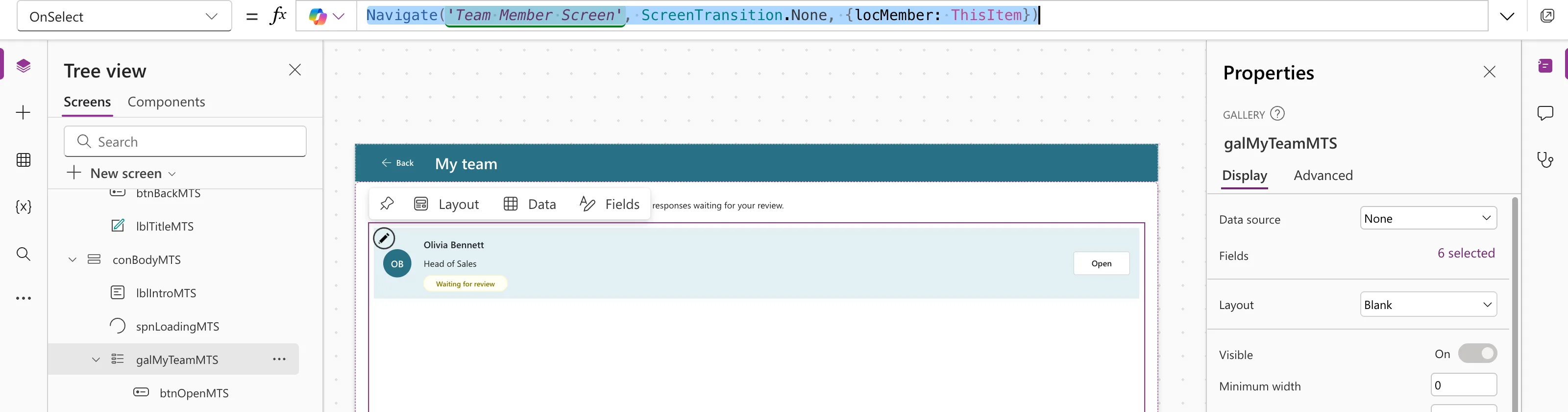1568x412 pixels.
Task: Open the Data source dropdown
Action: [x=1428, y=218]
